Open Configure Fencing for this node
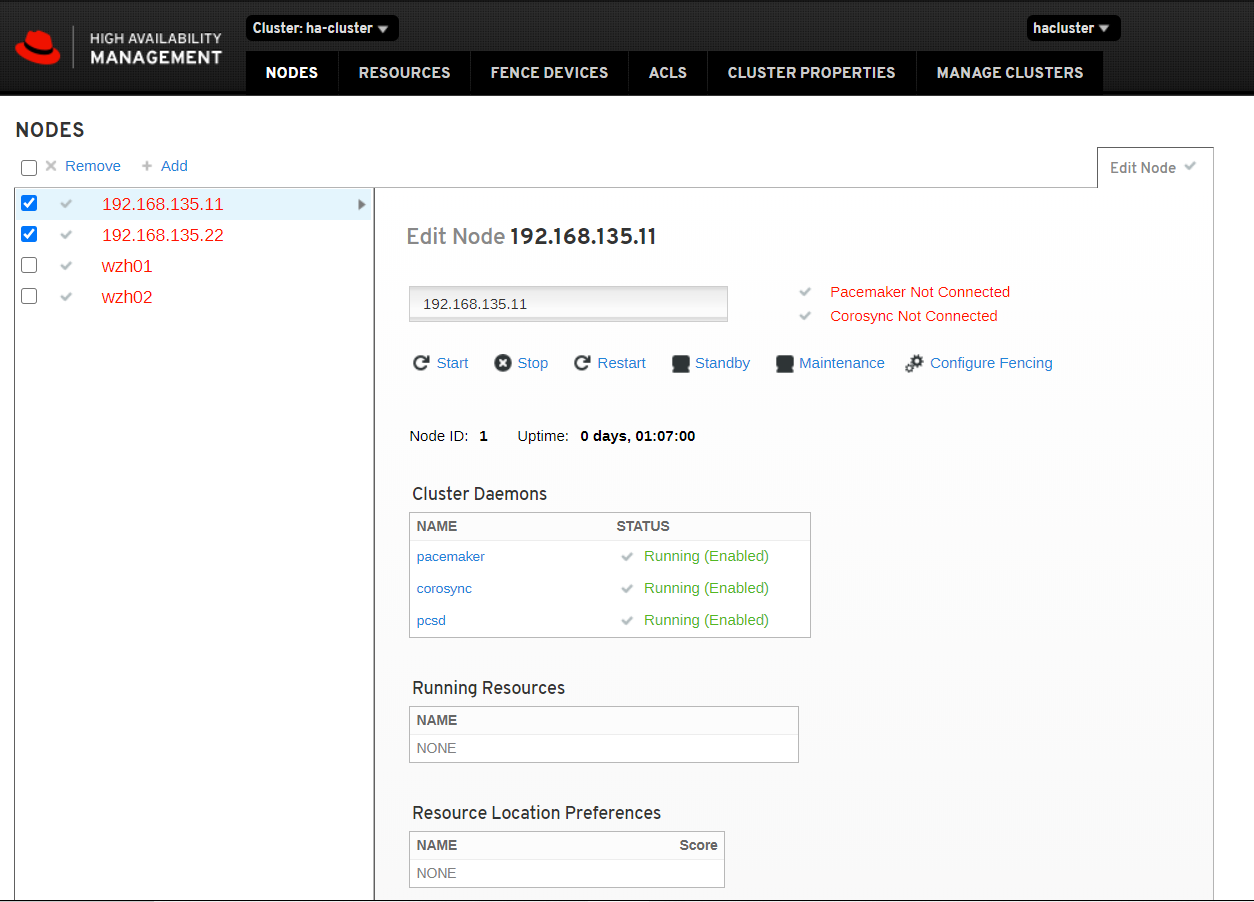Screen dimensions: 1254x902 point(979,363)
